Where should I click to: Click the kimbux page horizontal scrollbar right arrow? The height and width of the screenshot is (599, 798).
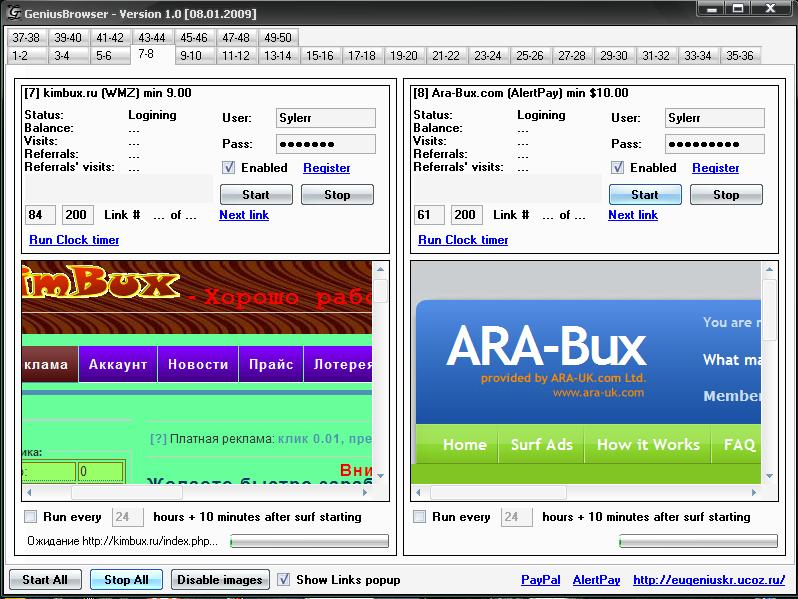[365, 492]
